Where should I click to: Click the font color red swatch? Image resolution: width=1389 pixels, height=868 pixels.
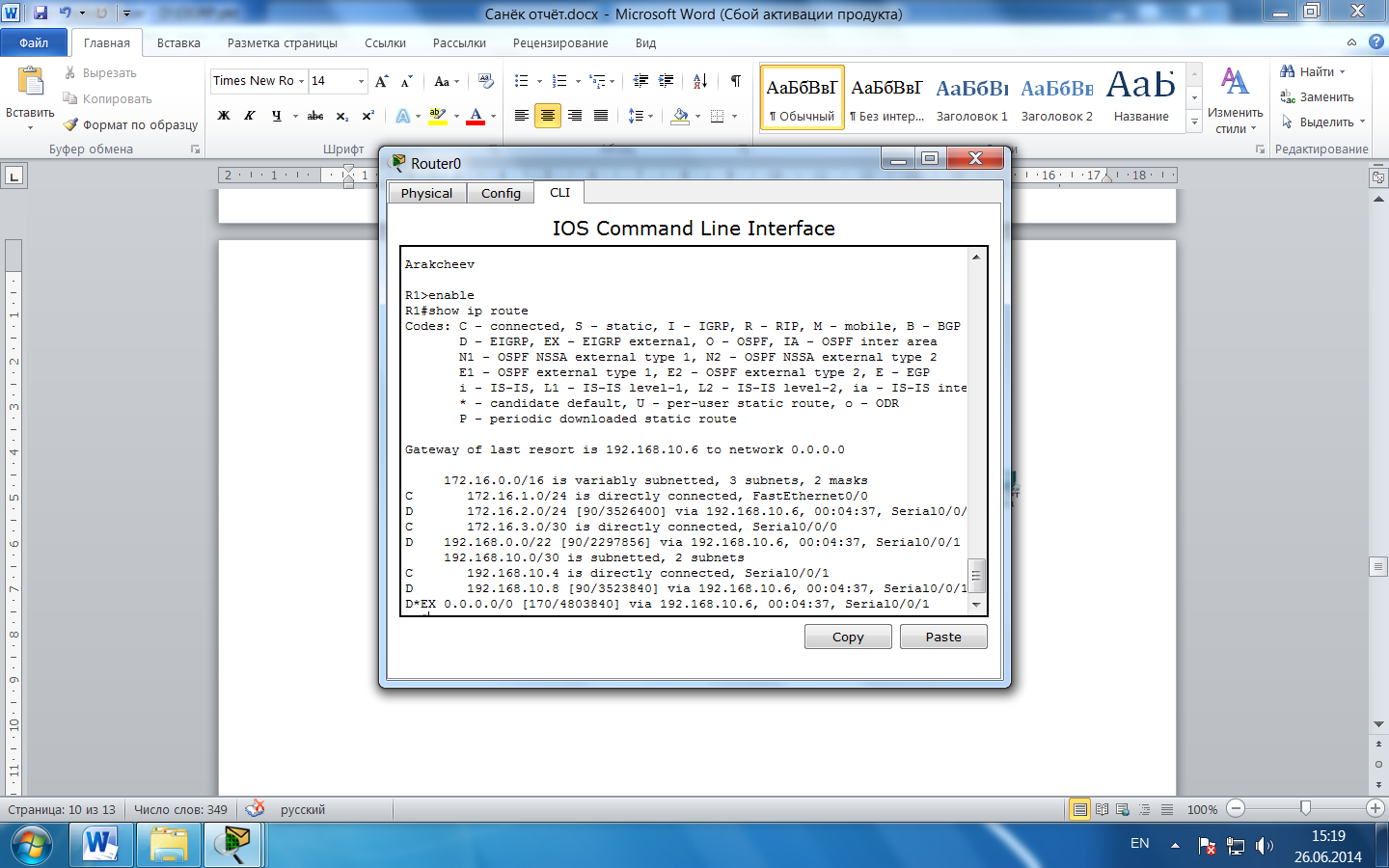pyautogui.click(x=476, y=116)
